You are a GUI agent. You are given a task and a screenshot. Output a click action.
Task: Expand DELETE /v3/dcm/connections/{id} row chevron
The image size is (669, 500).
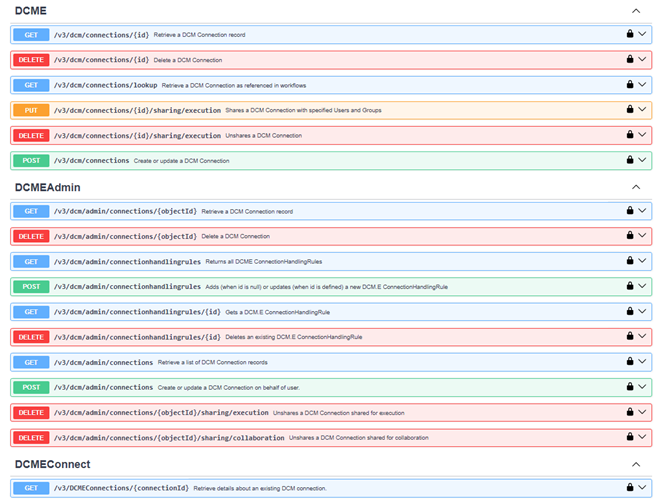pyautogui.click(x=642, y=59)
